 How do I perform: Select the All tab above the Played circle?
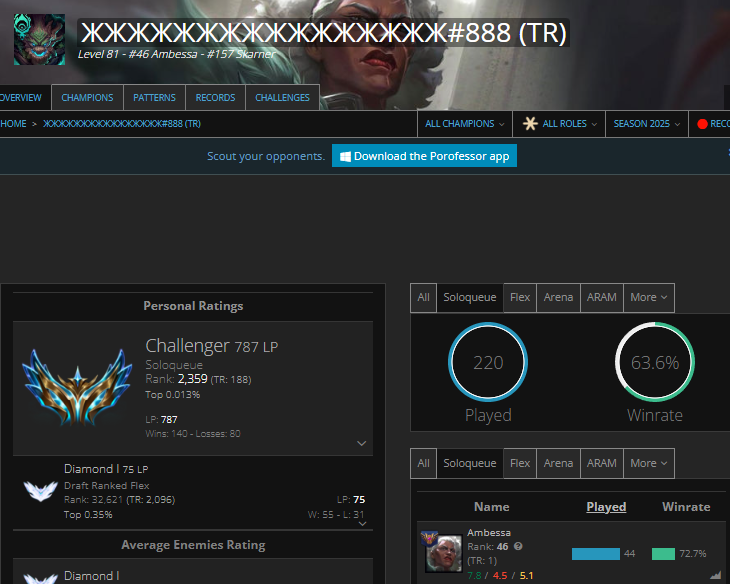(423, 298)
